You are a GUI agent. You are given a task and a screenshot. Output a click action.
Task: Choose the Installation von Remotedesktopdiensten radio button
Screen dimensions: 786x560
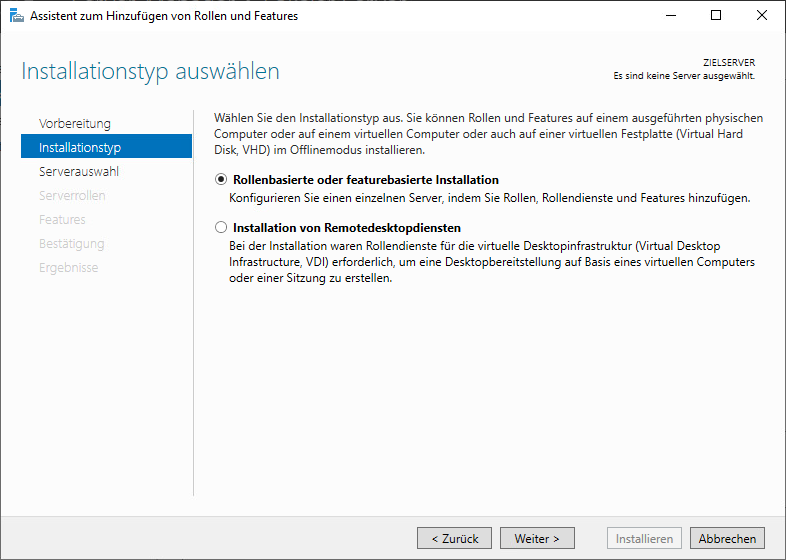(x=221, y=228)
